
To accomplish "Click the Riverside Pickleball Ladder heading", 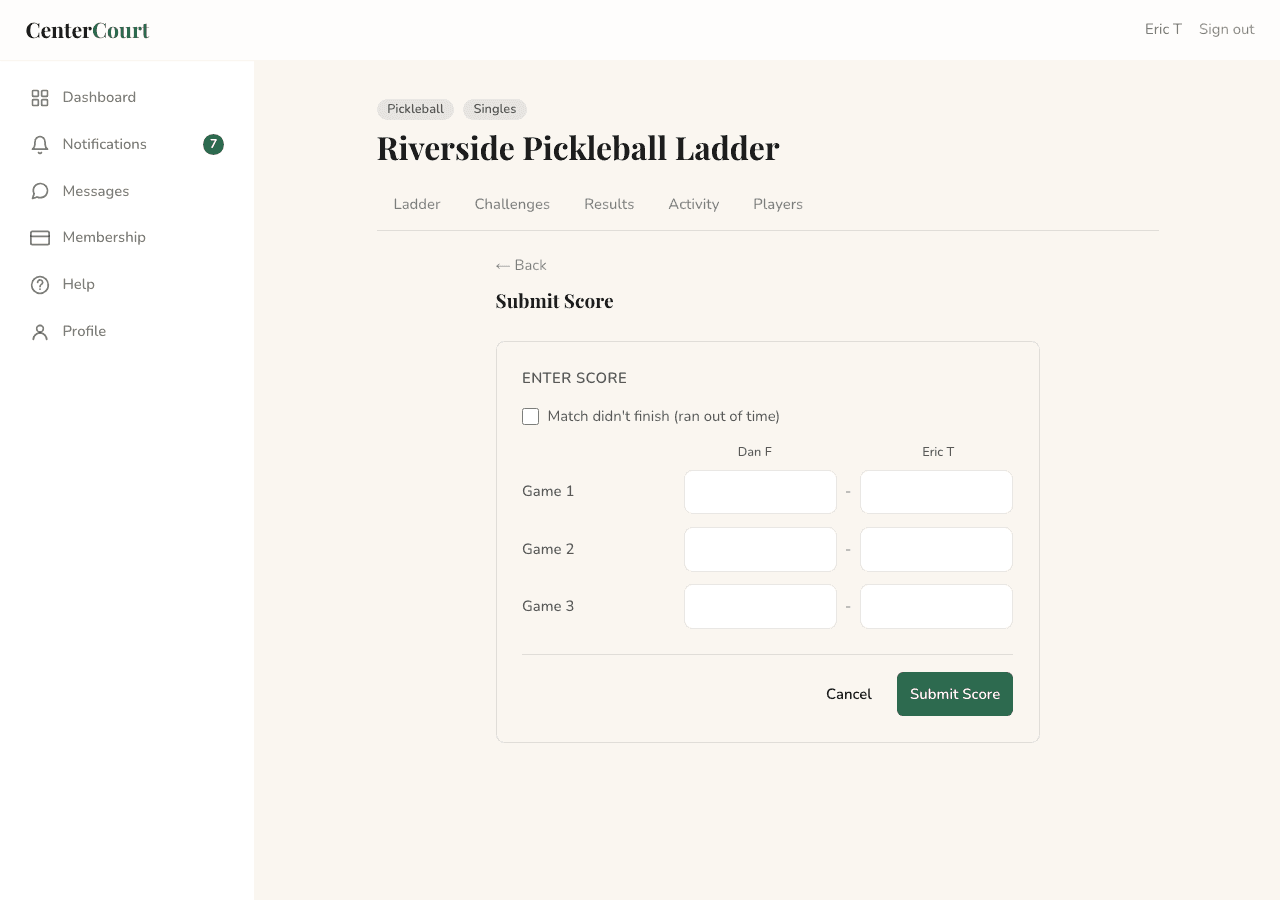I will [578, 148].
